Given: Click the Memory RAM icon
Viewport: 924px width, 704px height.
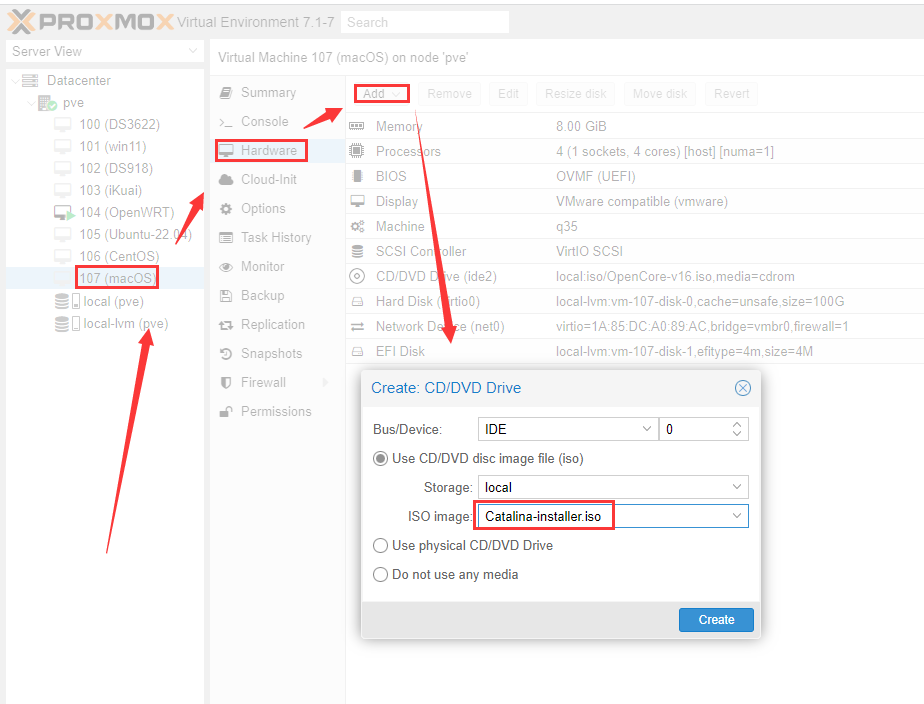Looking at the screenshot, I should click(357, 126).
